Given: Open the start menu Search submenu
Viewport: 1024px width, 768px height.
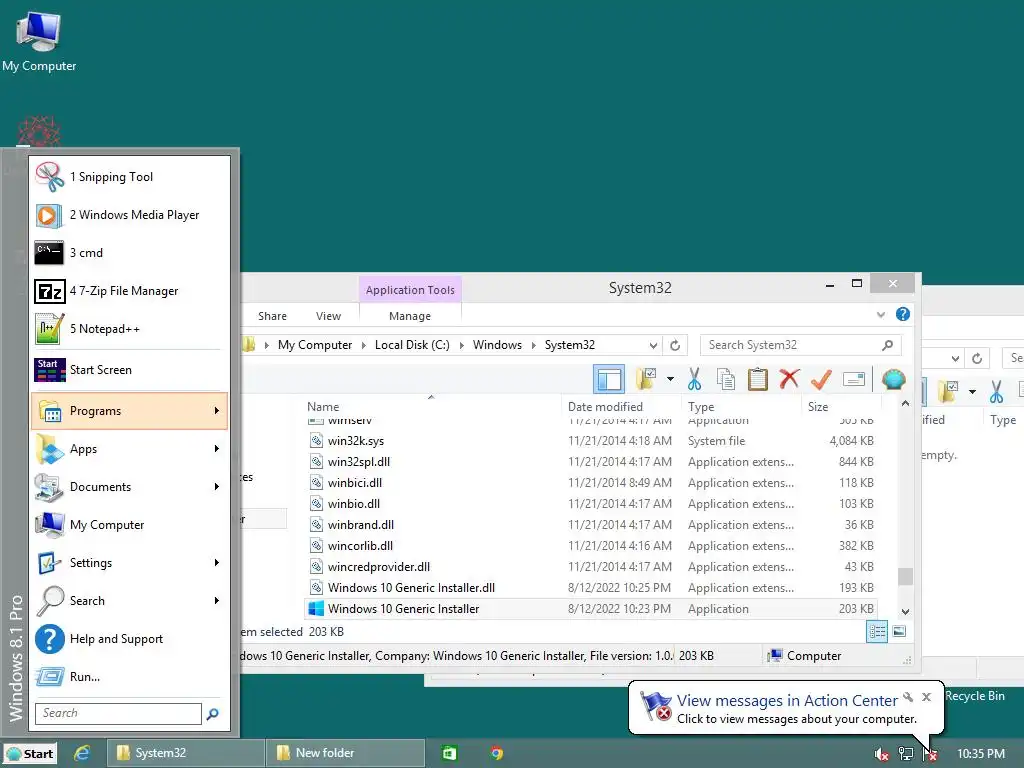Looking at the screenshot, I should (x=130, y=600).
